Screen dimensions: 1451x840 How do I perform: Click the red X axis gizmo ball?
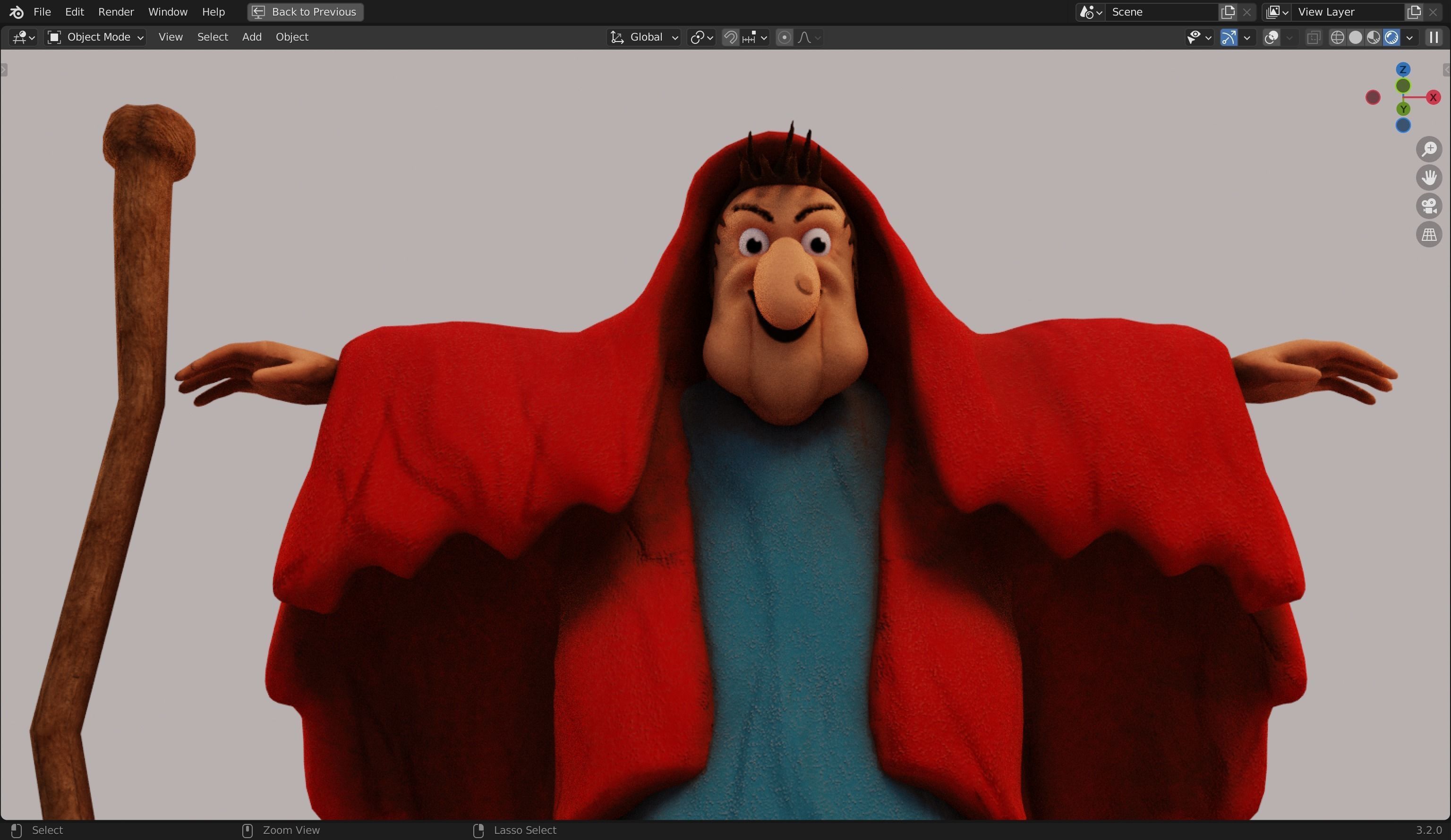click(x=1433, y=97)
